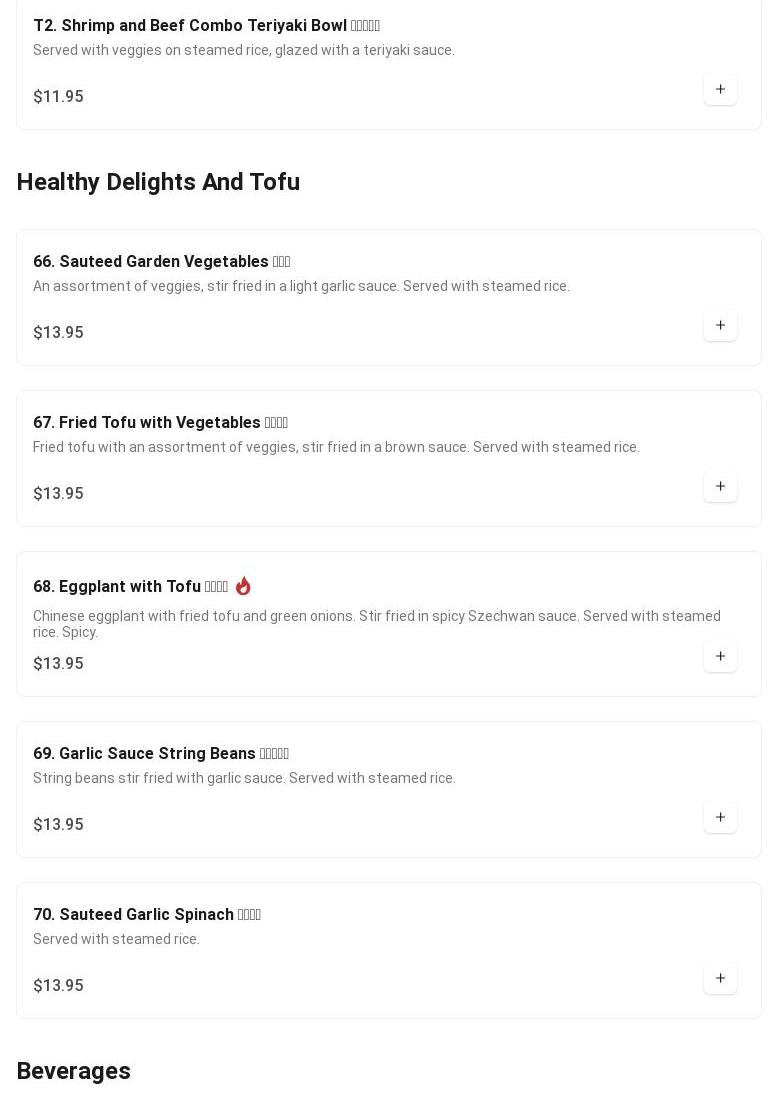Viewport: 778px width, 1106px height.
Task: Tap the plus button for Sauteed Garlic Spinach
Action: [x=720, y=978]
